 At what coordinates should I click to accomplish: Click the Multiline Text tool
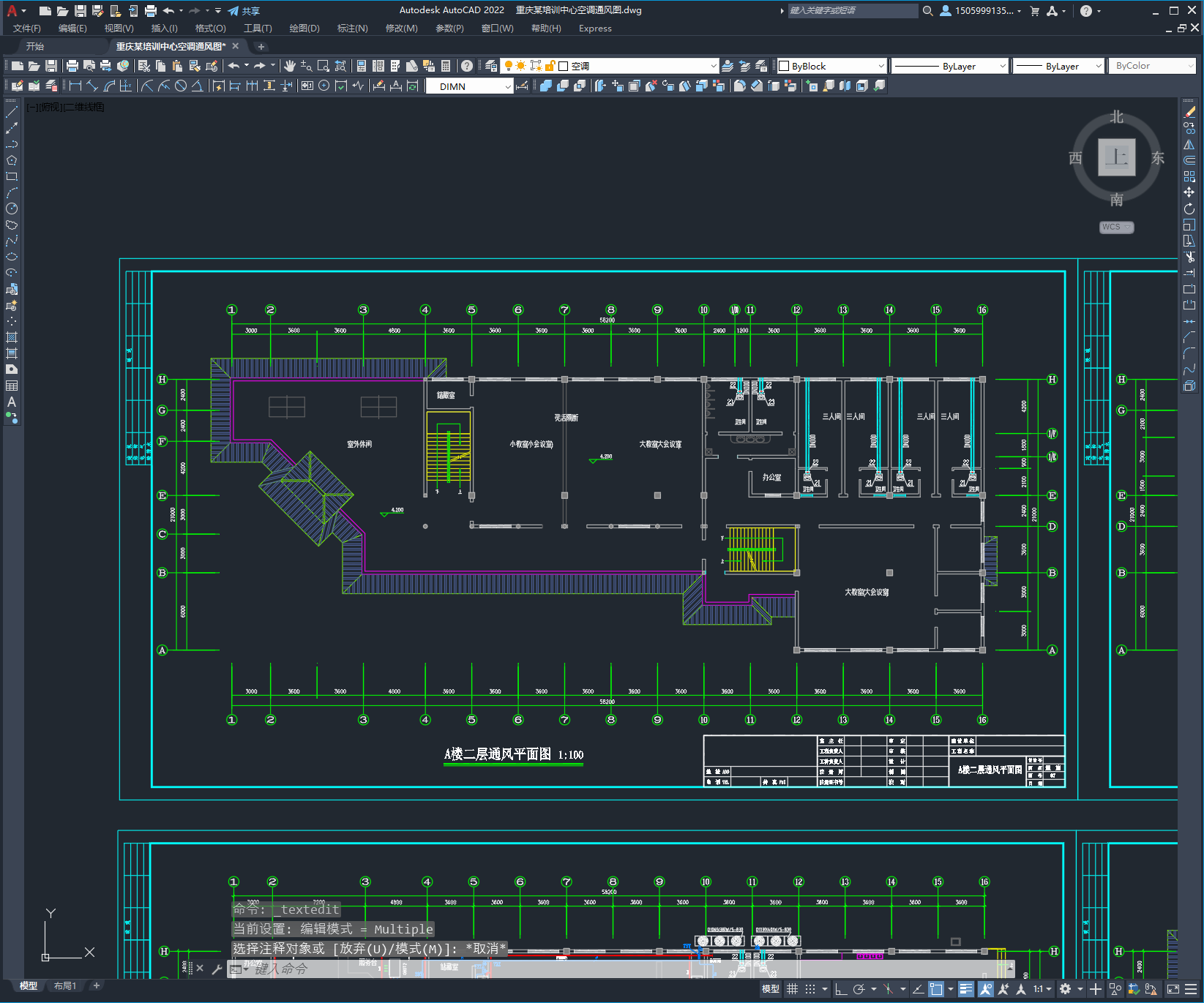coord(12,402)
